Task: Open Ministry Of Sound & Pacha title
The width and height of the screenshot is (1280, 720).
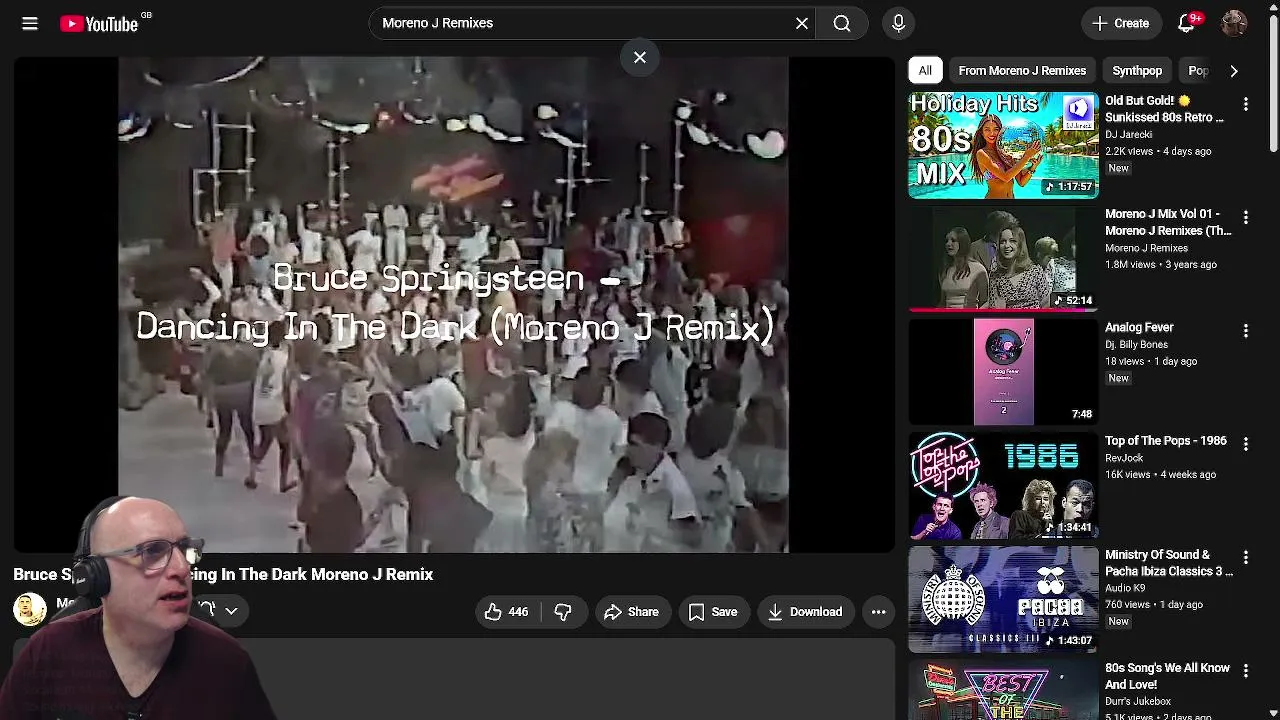Action: pyautogui.click(x=1169, y=563)
